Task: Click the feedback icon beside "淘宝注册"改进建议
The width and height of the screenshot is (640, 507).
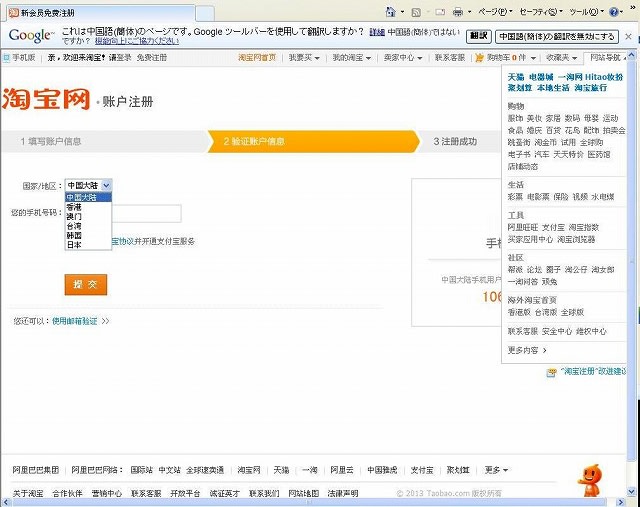Action: tap(551, 372)
